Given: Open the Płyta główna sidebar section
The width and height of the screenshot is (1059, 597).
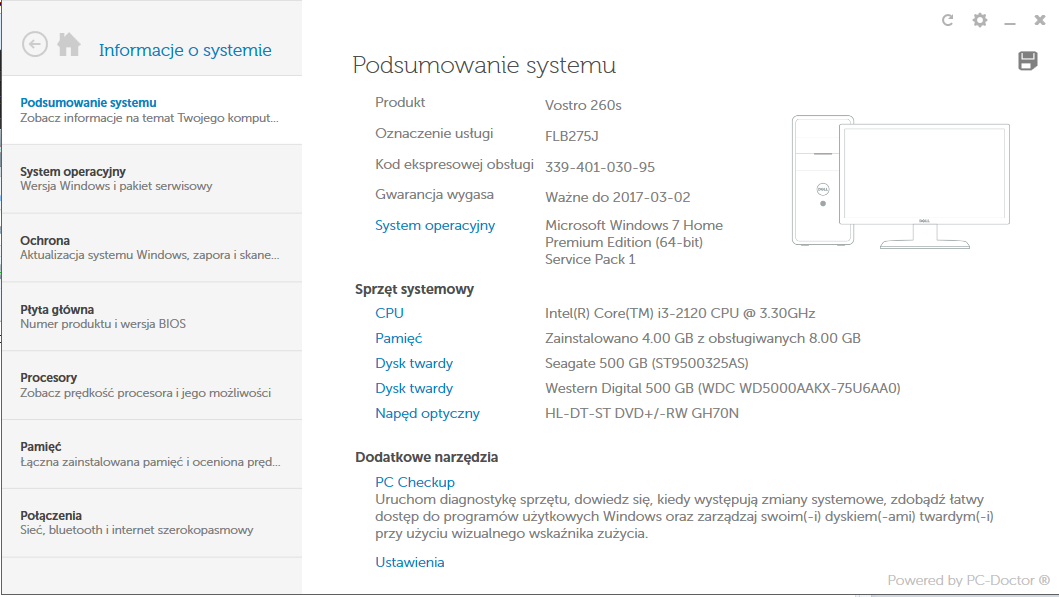Looking at the screenshot, I should tap(152, 317).
